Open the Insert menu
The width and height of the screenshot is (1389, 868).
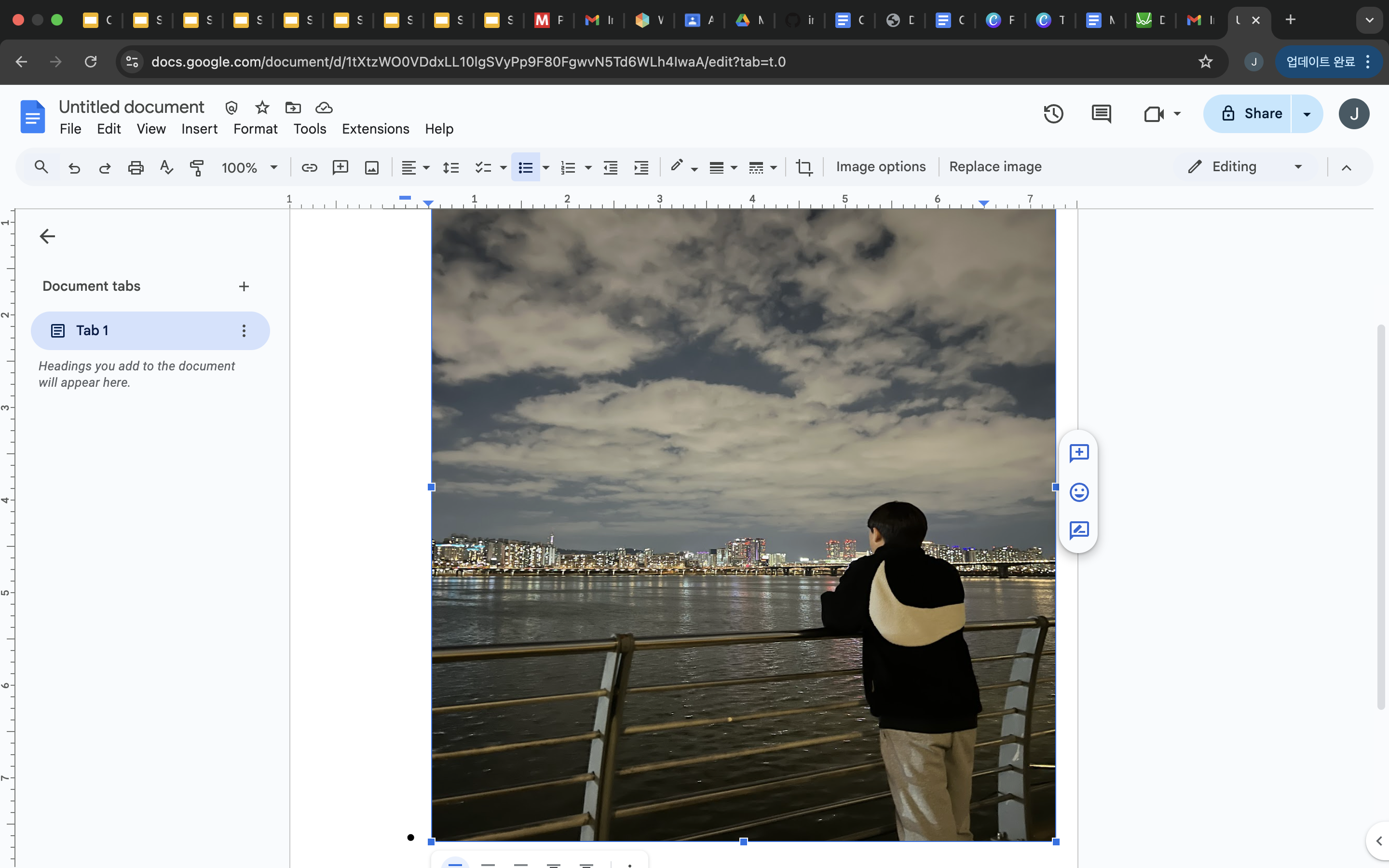pyautogui.click(x=199, y=129)
